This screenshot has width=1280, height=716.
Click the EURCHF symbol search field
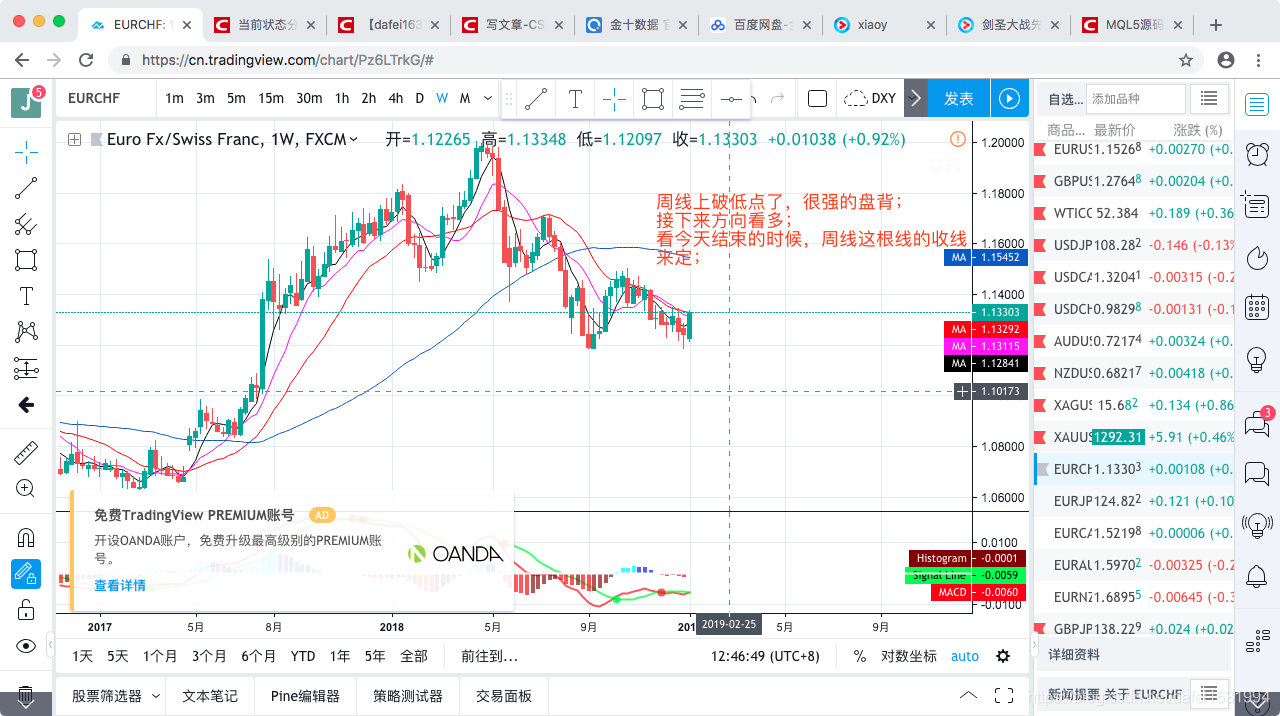coord(106,98)
